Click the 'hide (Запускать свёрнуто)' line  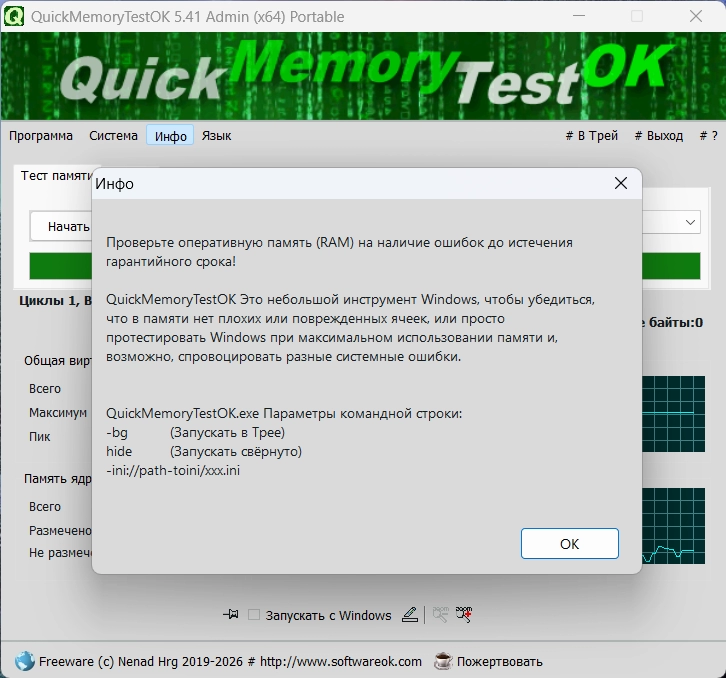click(204, 452)
